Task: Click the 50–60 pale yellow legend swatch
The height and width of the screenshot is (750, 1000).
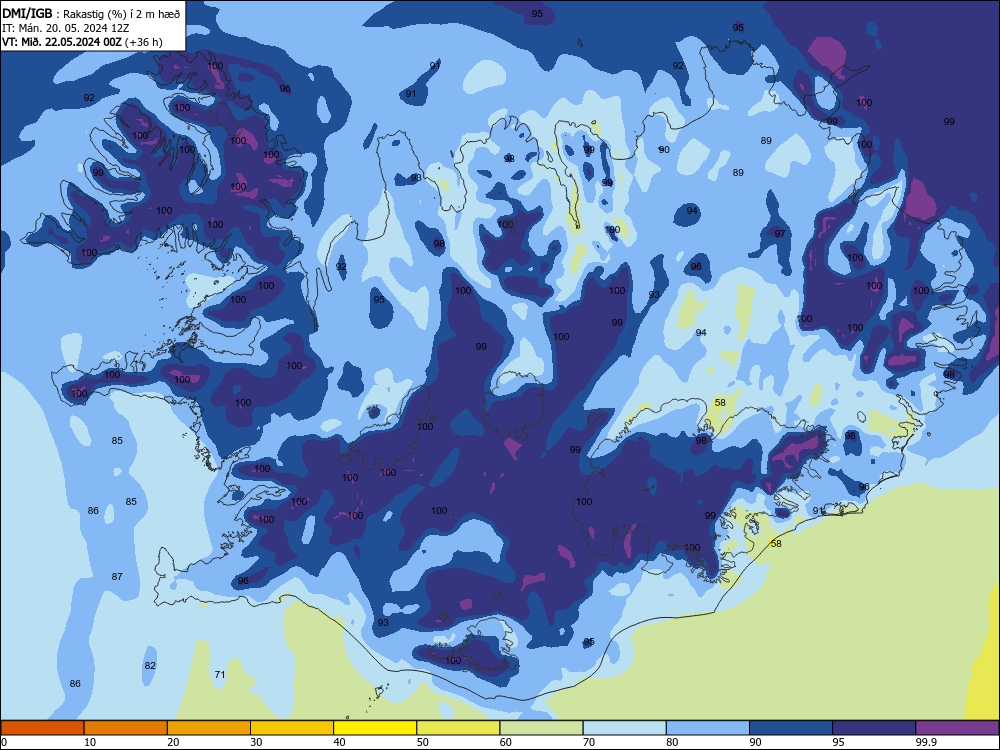Action: click(x=458, y=728)
